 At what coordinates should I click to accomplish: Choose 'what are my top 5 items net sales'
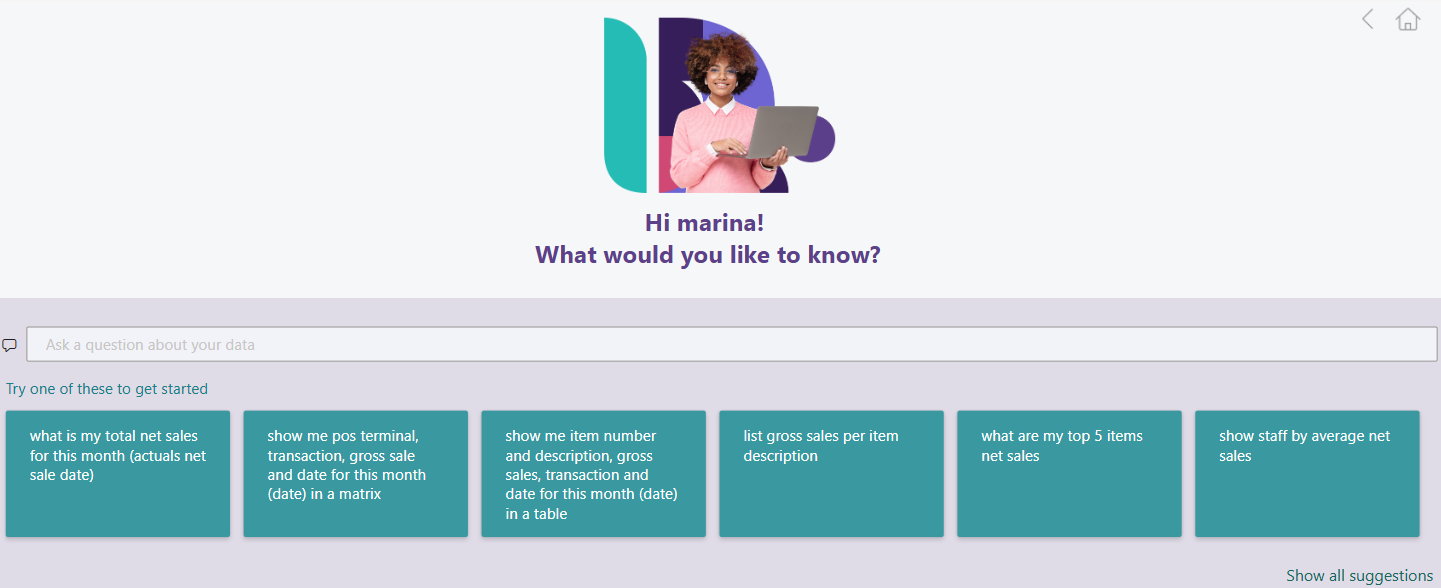coord(1069,473)
